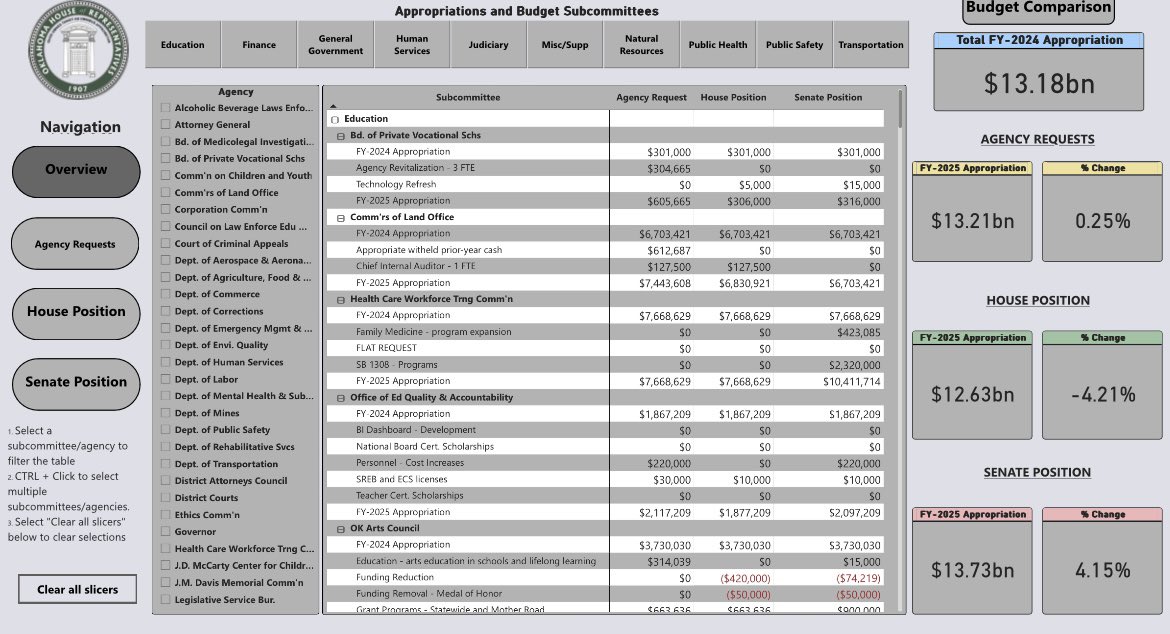Navigate to the Senate Position page
The height and width of the screenshot is (634, 1170).
click(x=76, y=383)
